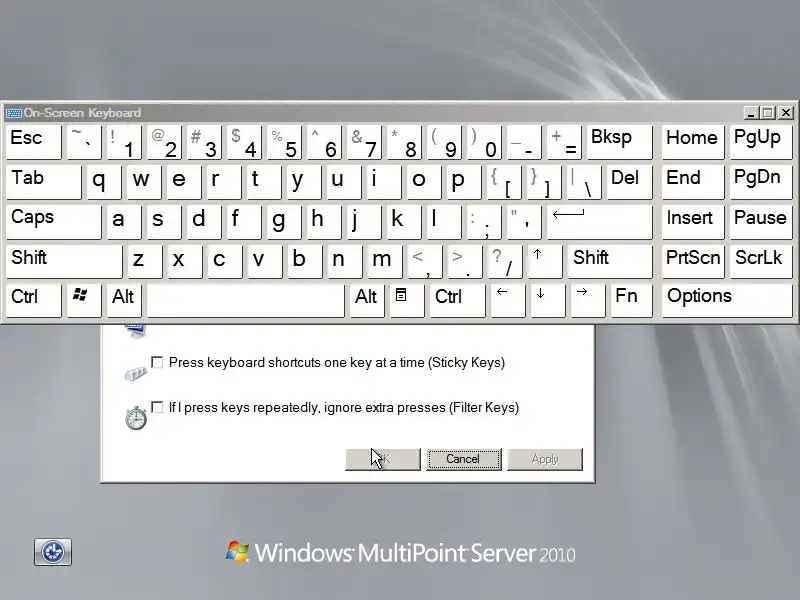Screen dimensions: 800x600
Task: Click the Windows logo key on keyboard
Action: [x=84, y=301]
